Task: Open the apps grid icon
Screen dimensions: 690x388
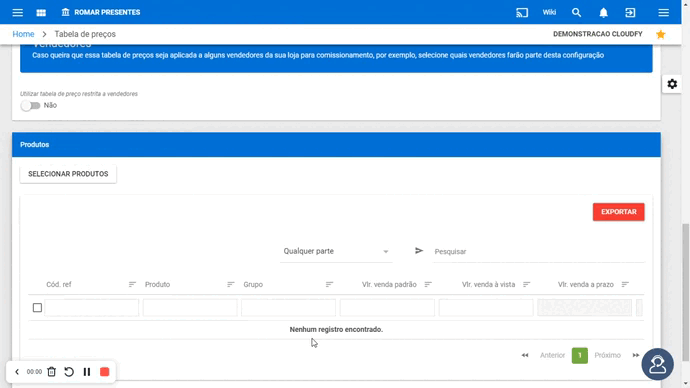Action: click(41, 12)
